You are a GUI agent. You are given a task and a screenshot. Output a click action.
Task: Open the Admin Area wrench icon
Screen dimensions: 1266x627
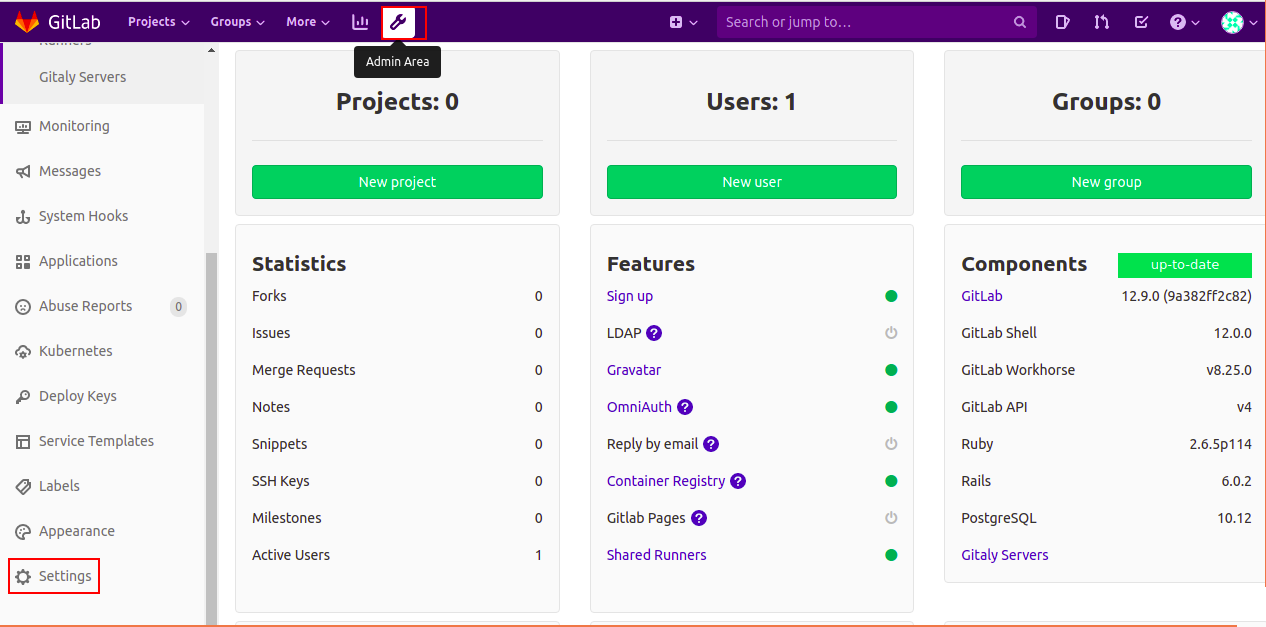click(398, 22)
